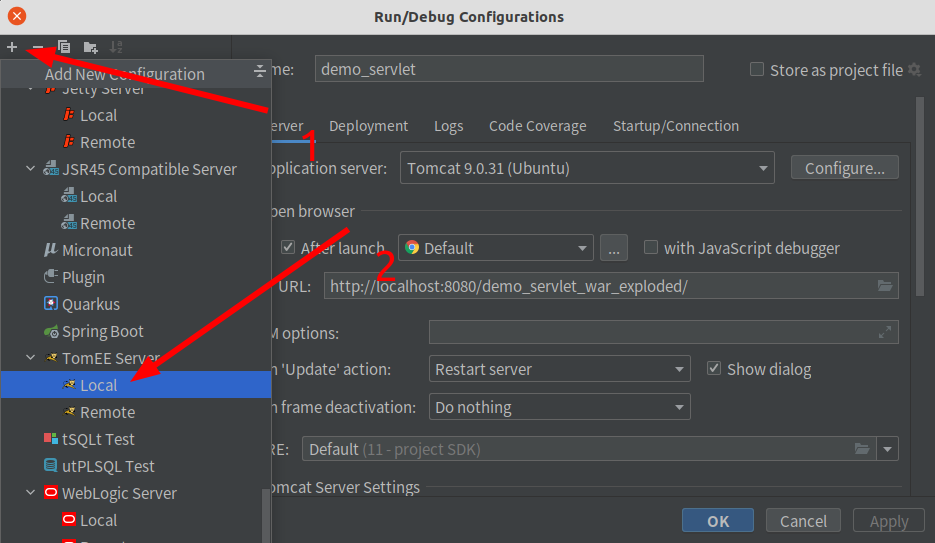This screenshot has width=935, height=543.
Task: Select Jetty Server Local configuration
Action: pos(136,115)
